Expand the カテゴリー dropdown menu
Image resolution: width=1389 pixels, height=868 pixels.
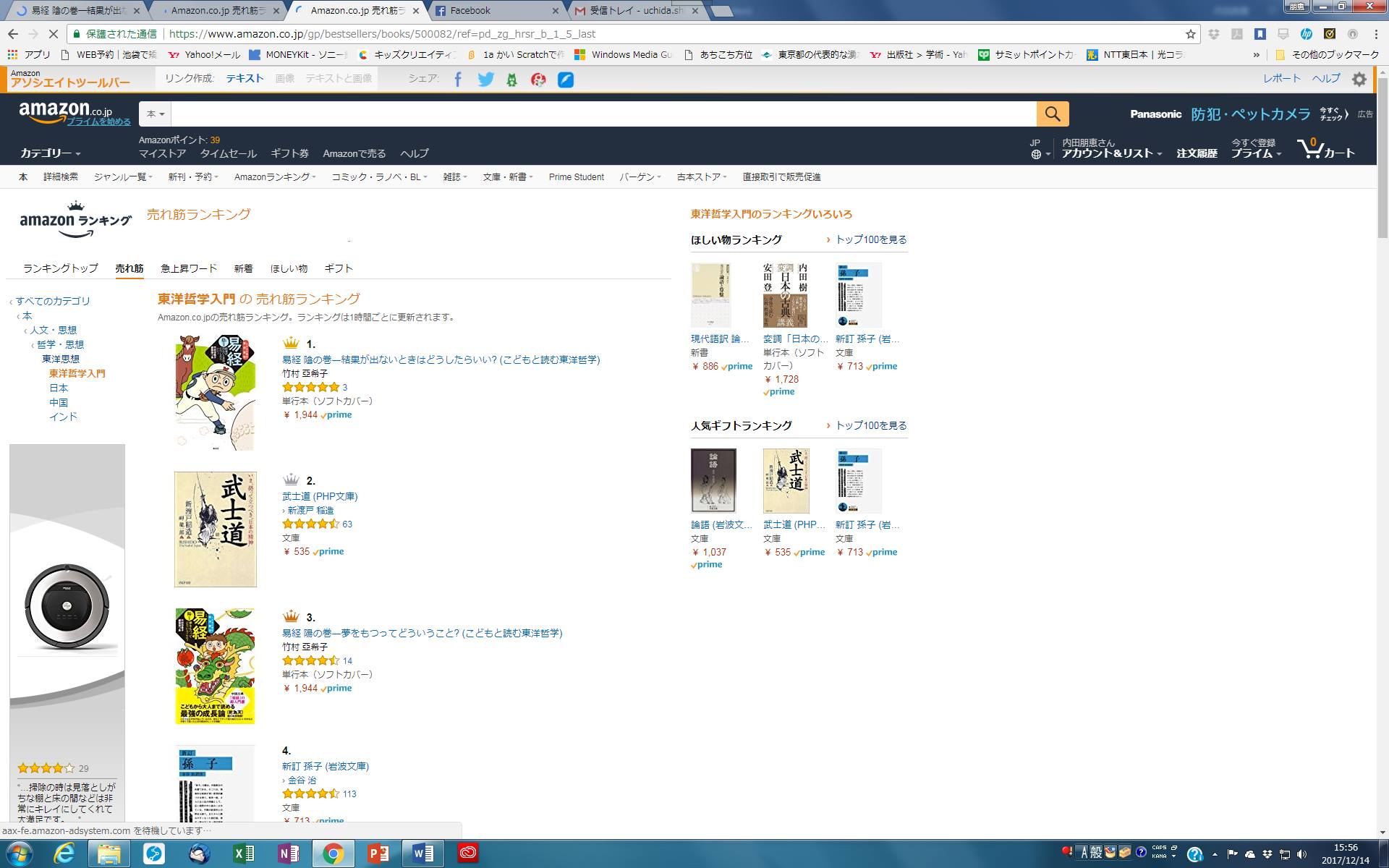[x=50, y=153]
